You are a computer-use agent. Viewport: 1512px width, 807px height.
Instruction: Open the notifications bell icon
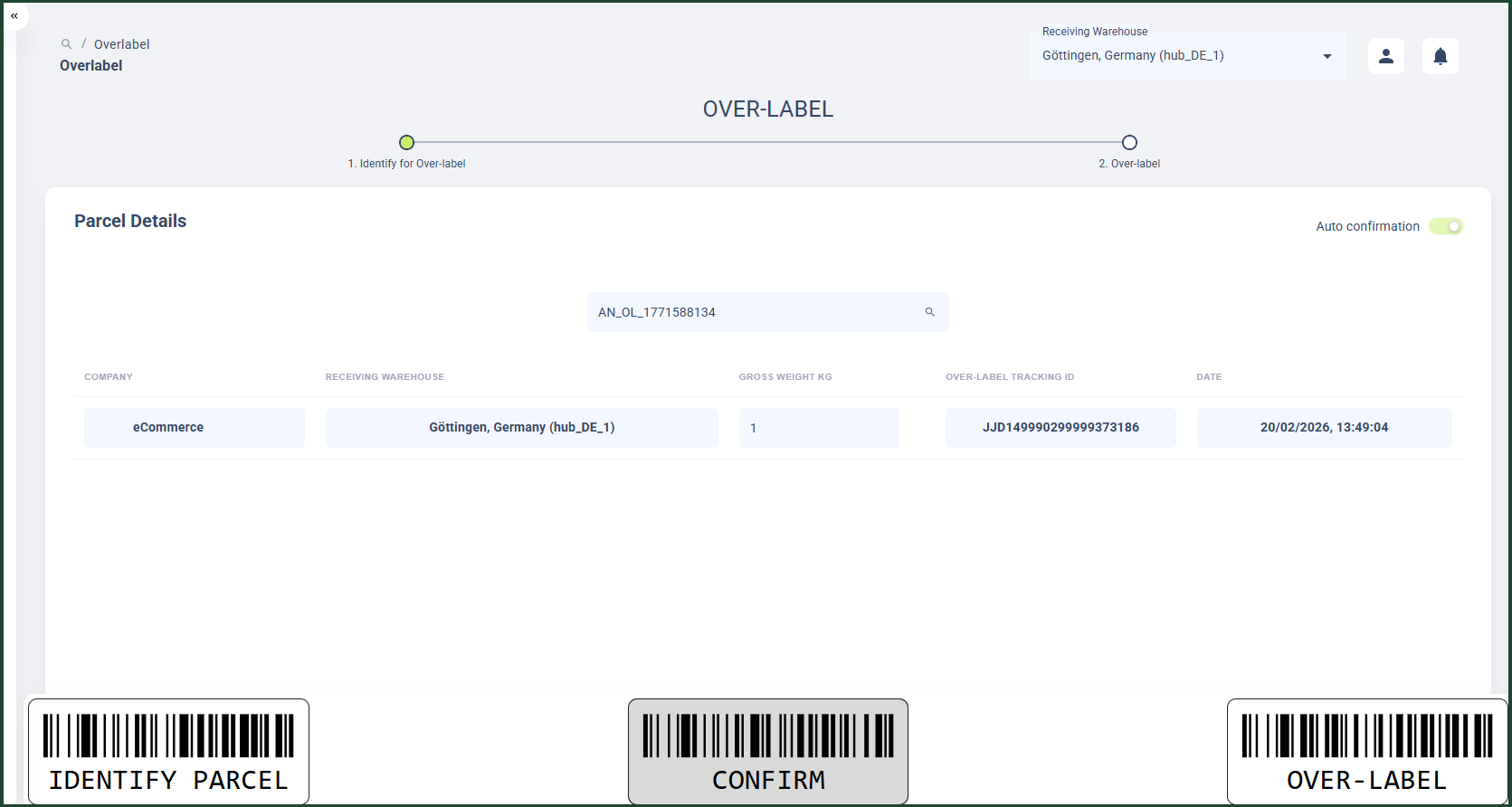1440,56
